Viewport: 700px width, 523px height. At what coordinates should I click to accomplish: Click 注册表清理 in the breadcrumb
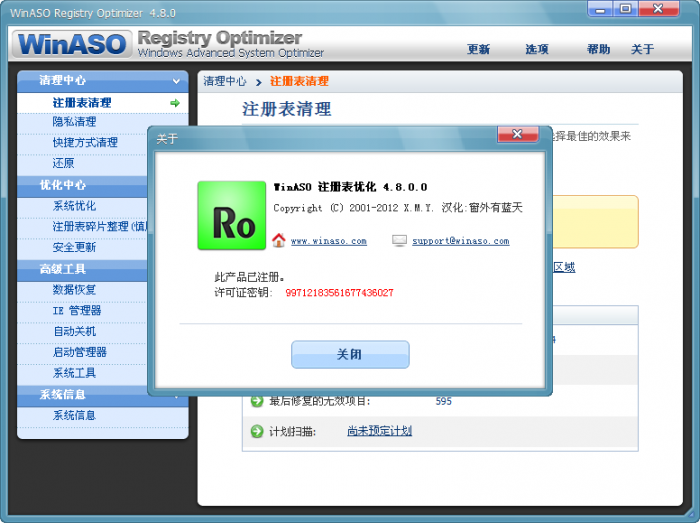(x=299, y=81)
